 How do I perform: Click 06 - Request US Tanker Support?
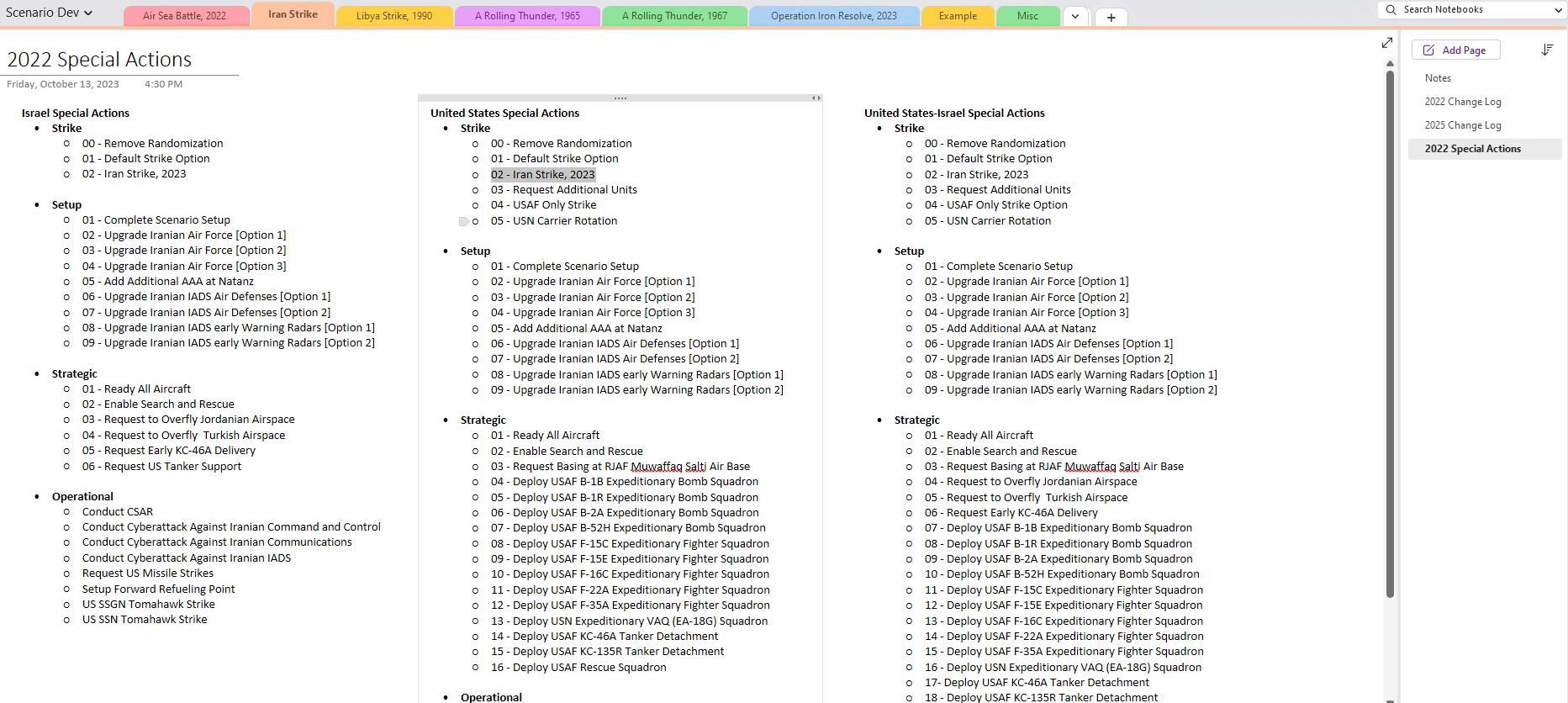[161, 466]
